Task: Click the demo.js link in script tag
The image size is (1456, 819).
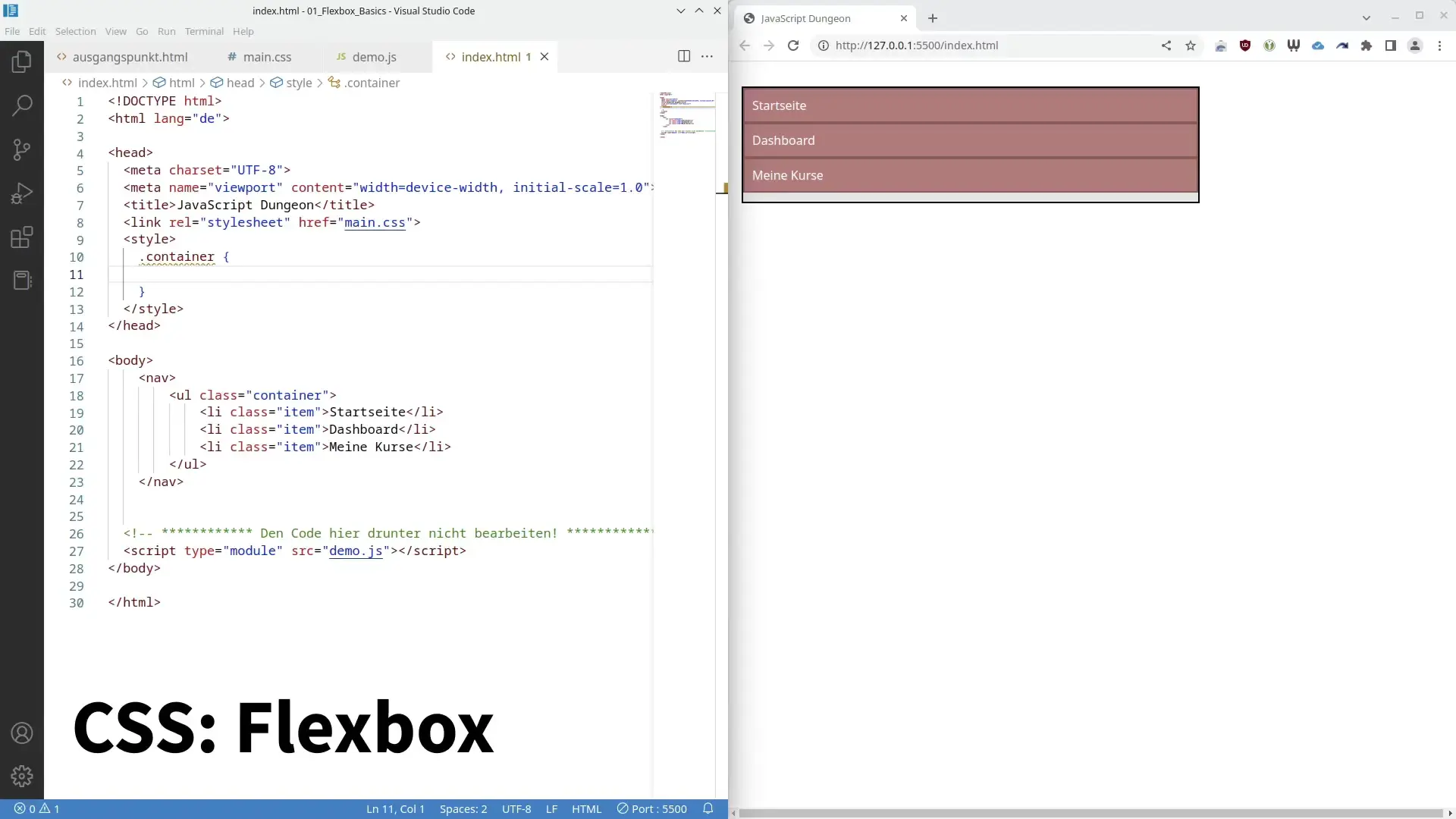Action: (356, 551)
